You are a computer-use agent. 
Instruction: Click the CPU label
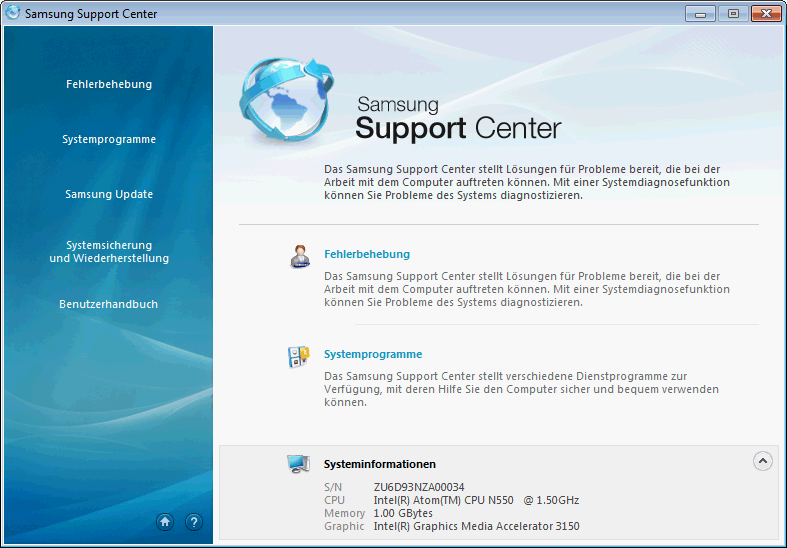click(334, 500)
